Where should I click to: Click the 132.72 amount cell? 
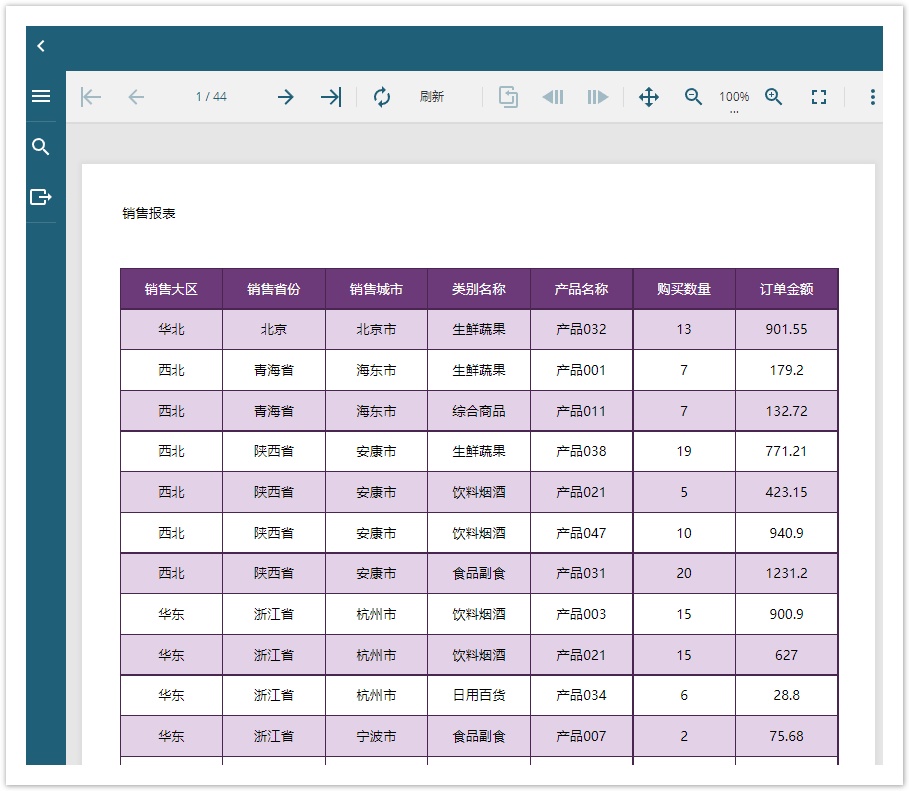pyautogui.click(x=787, y=411)
